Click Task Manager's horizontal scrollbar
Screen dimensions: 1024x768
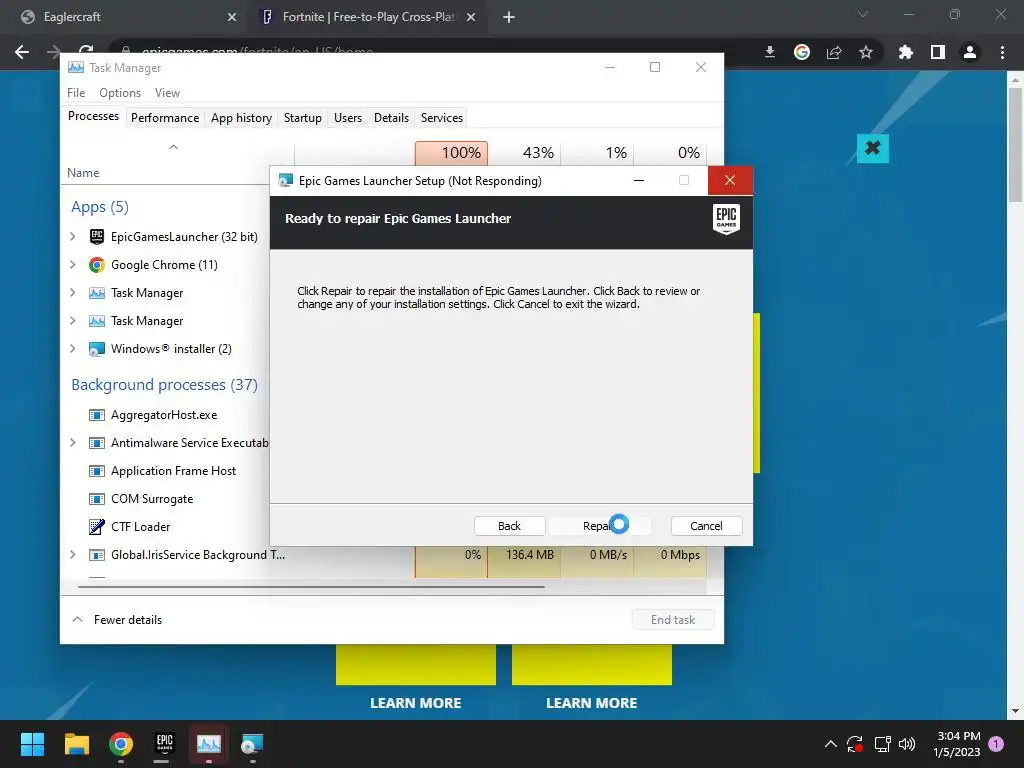(x=311, y=587)
